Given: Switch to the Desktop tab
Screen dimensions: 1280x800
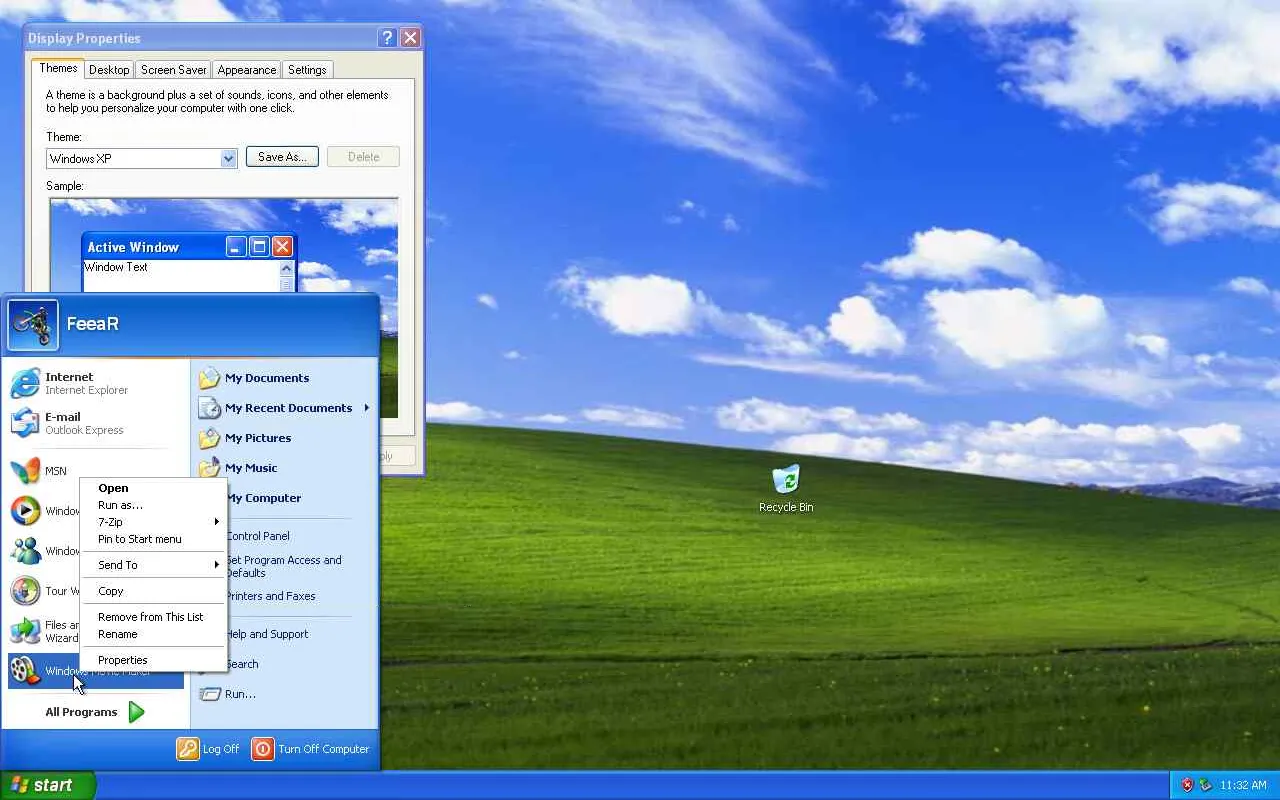Looking at the screenshot, I should (x=109, y=70).
